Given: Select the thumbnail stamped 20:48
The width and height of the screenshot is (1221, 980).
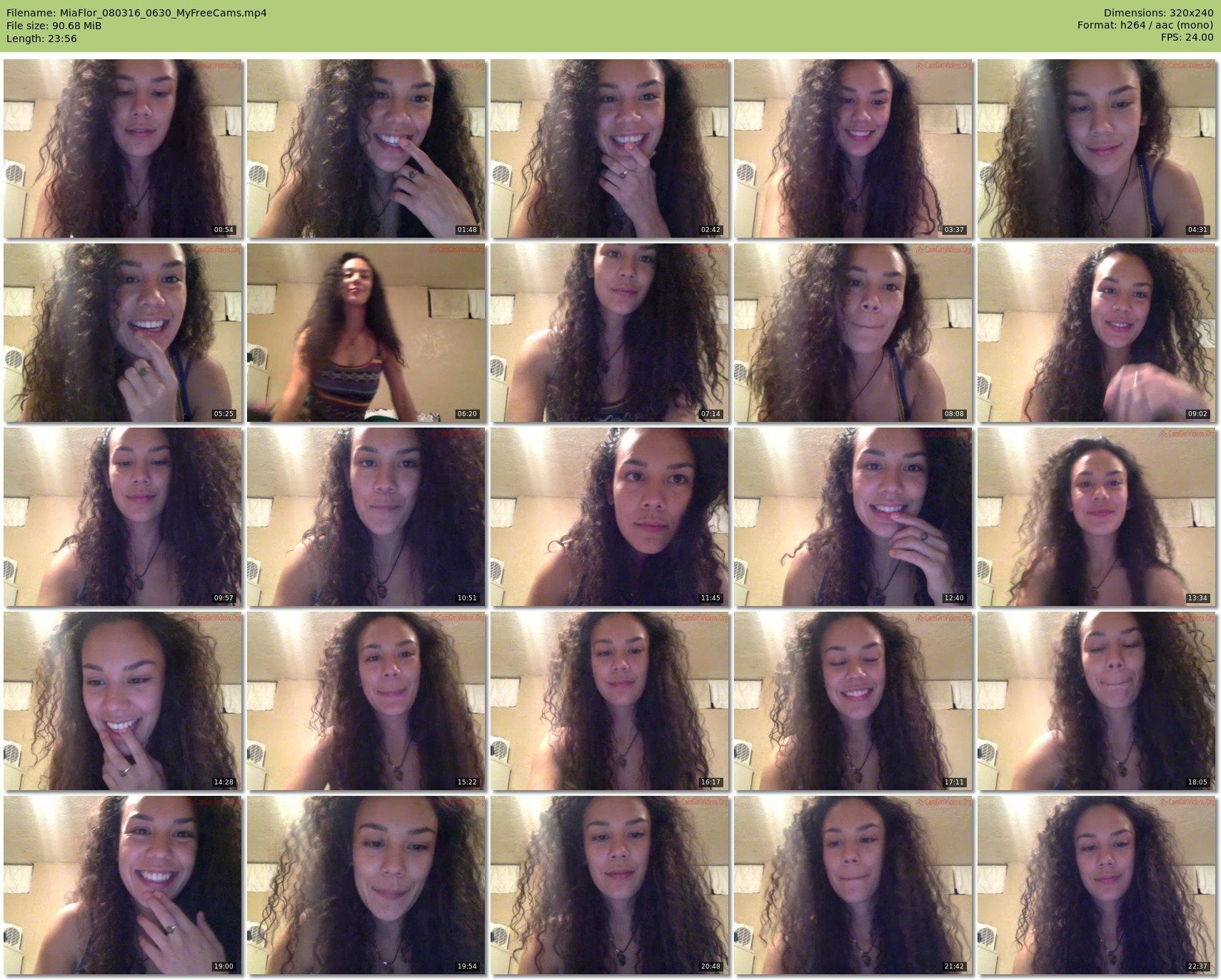Looking at the screenshot, I should click(x=610, y=885).
